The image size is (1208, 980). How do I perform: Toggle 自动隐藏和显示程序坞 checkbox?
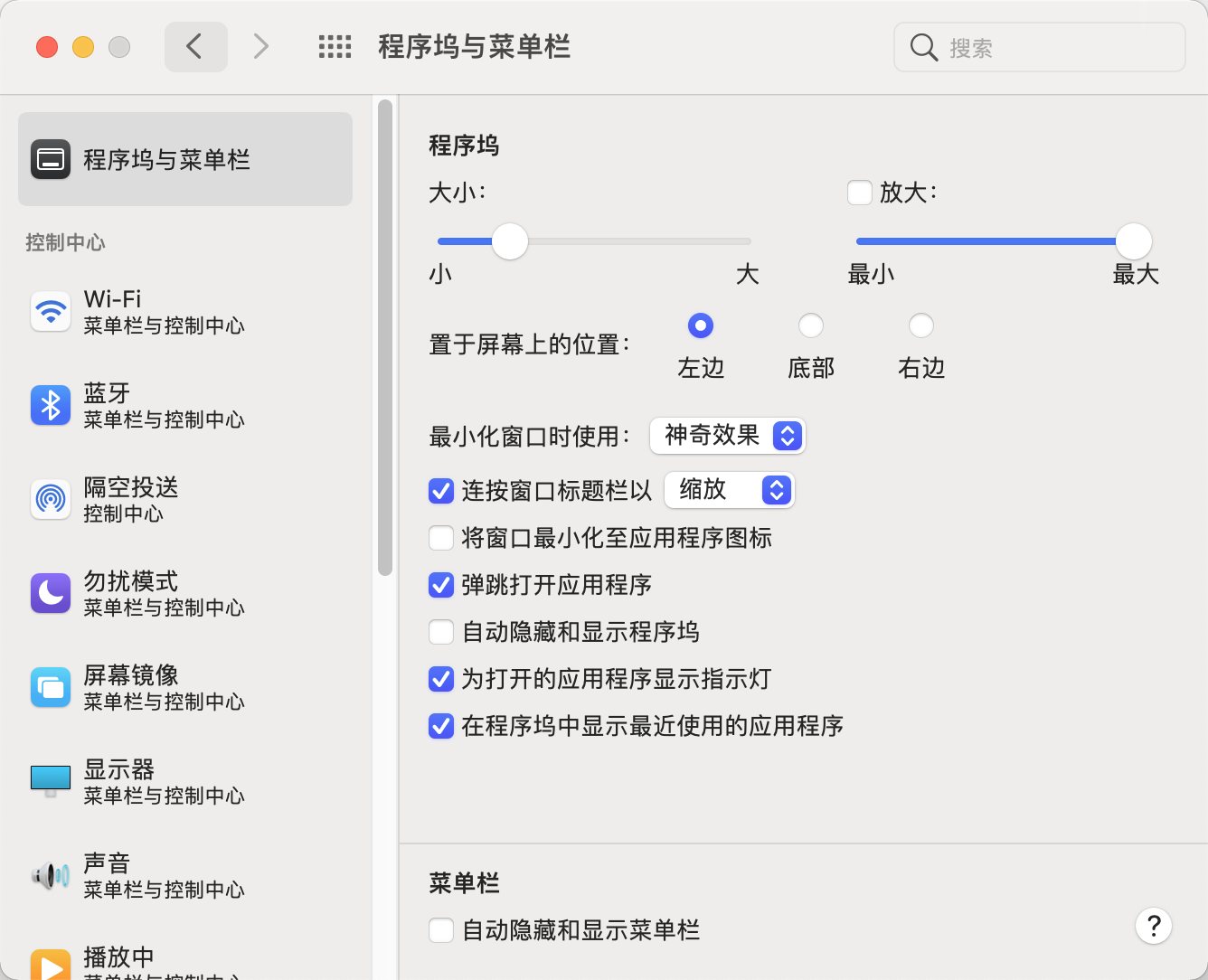[441, 632]
